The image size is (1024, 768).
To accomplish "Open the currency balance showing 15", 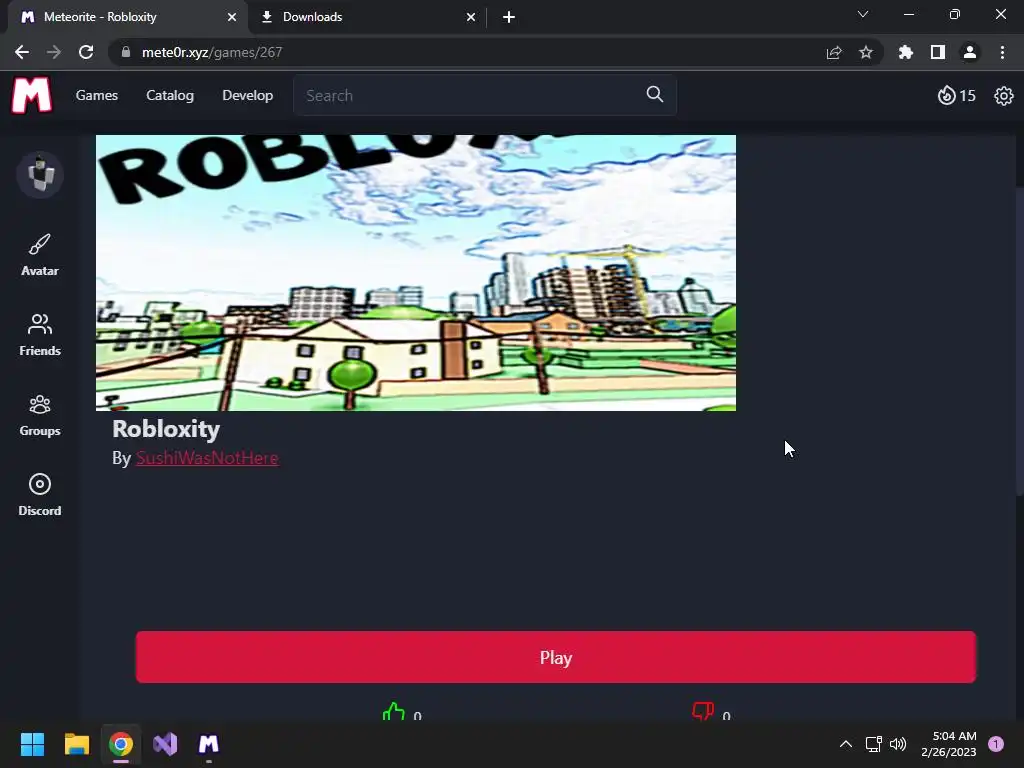I will point(956,96).
